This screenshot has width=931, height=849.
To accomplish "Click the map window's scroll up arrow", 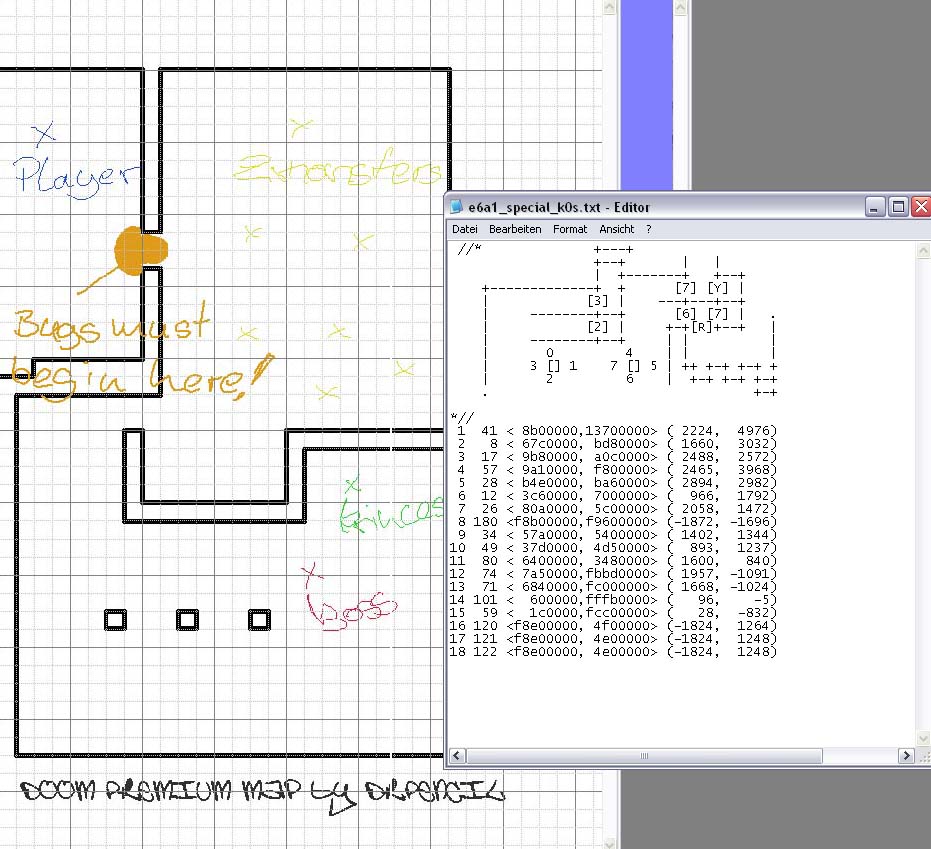I will point(610,7).
